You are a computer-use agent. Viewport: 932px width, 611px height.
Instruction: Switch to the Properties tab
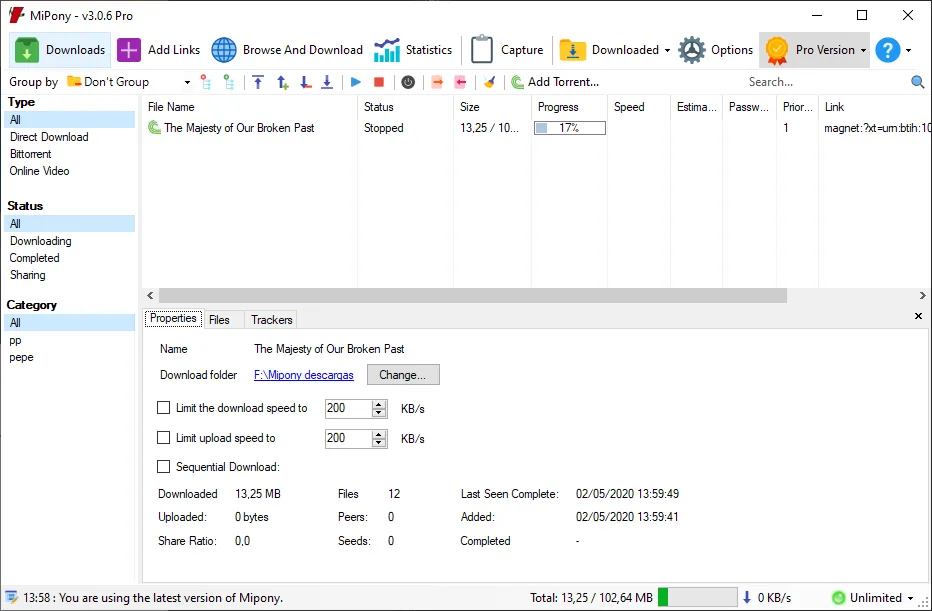coord(173,319)
